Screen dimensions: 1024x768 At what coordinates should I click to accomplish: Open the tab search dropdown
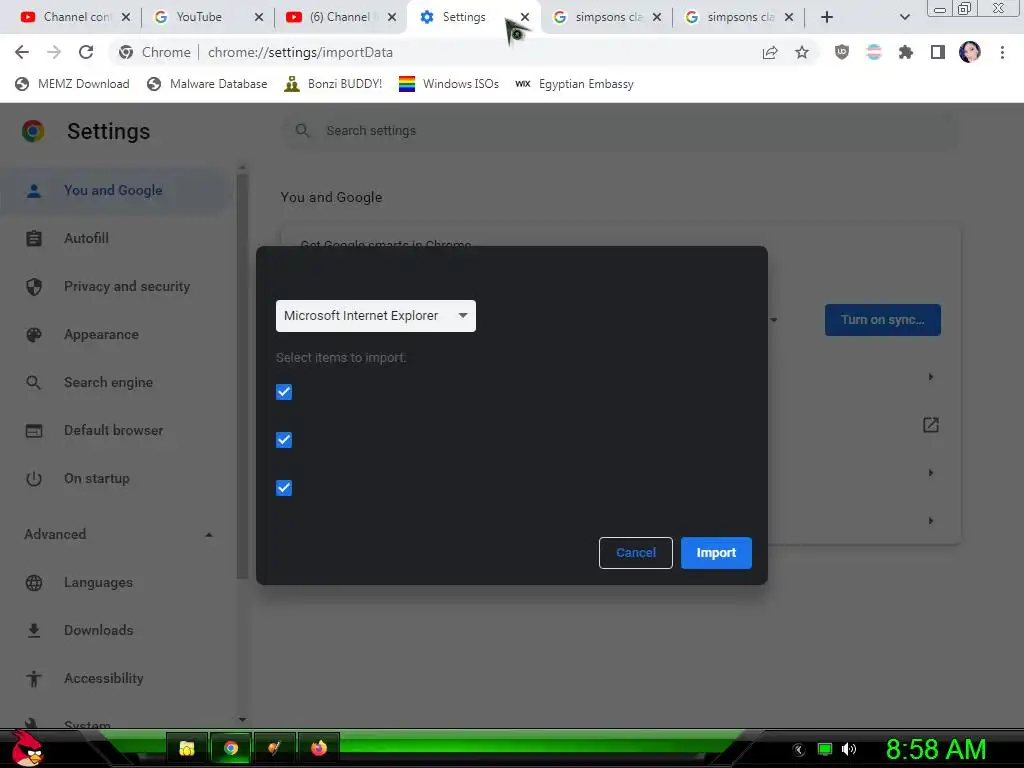(904, 17)
